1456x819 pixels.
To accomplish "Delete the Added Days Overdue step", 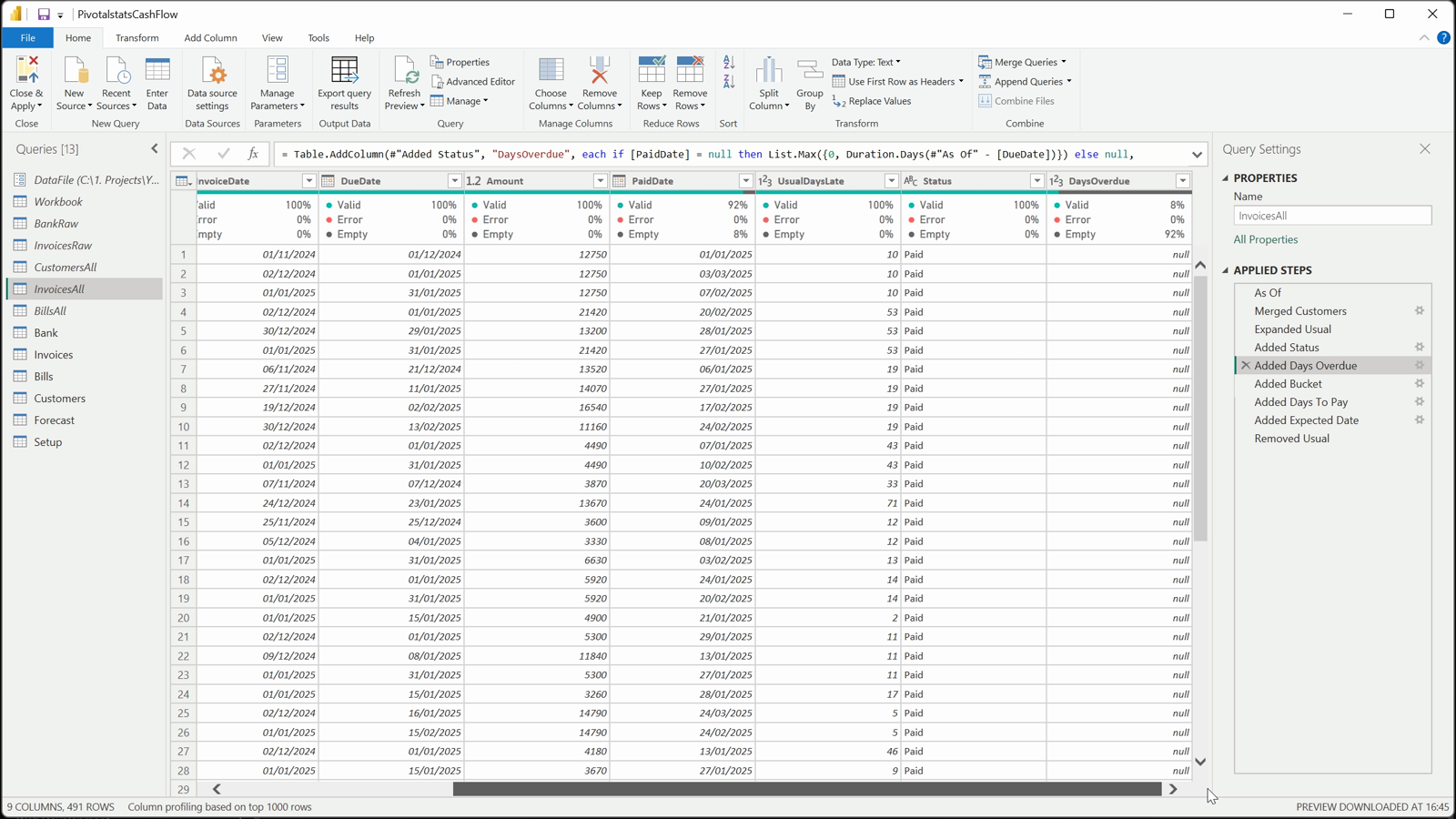I will point(1246,366).
